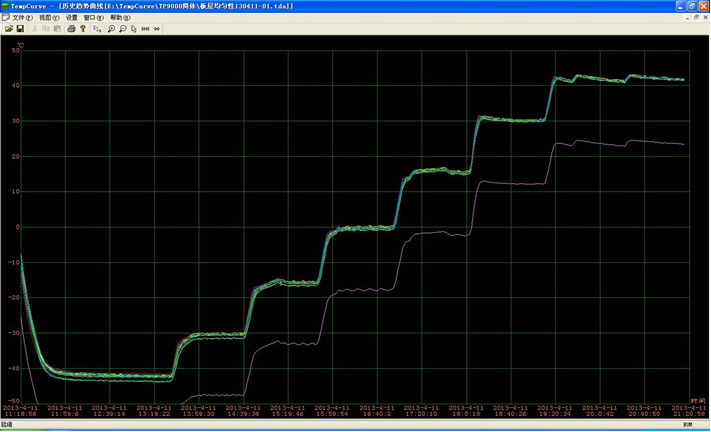The width and height of the screenshot is (711, 432).
Task: Click the Save floppy disk icon
Action: [x=20, y=29]
